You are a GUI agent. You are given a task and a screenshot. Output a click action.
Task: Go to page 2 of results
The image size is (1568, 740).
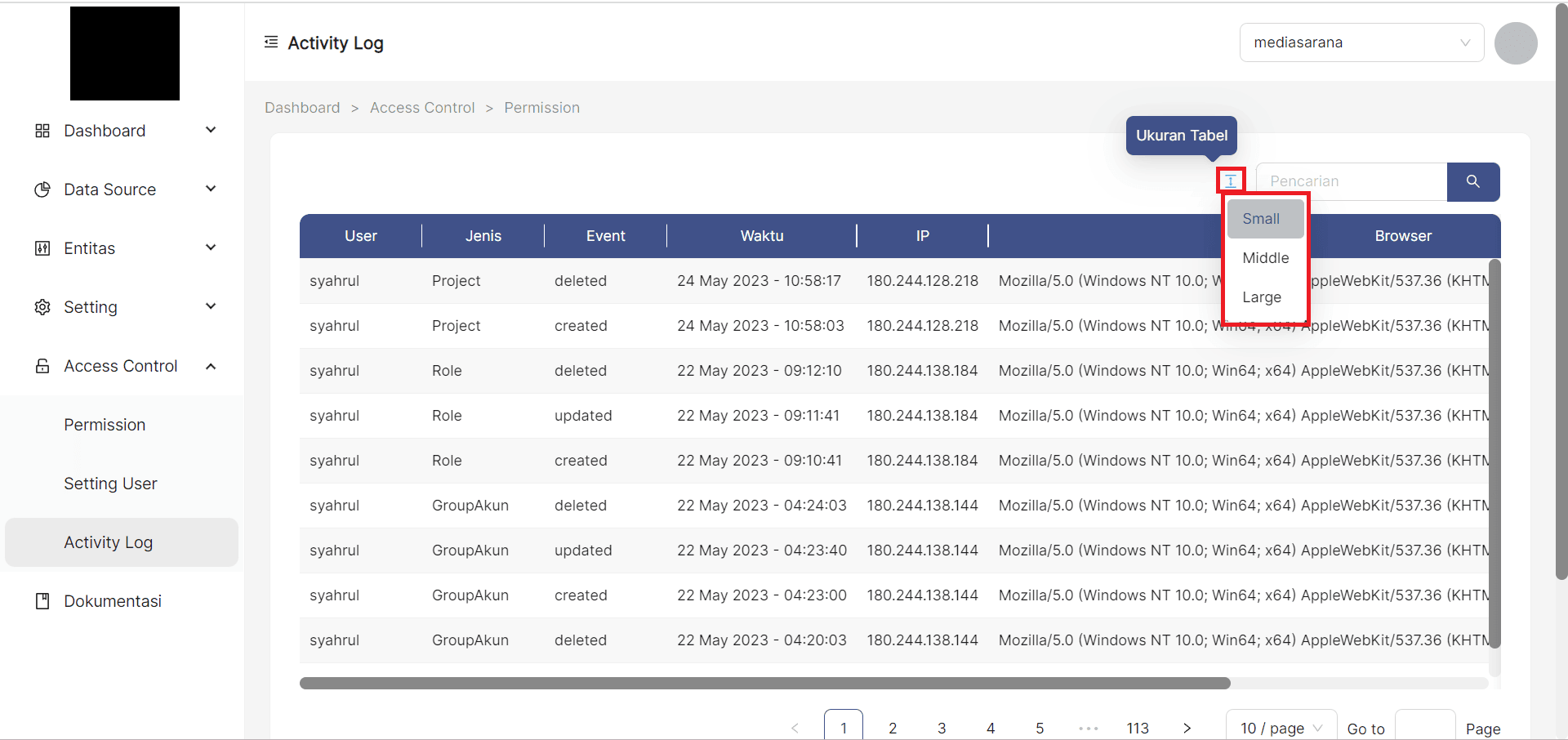click(x=893, y=727)
